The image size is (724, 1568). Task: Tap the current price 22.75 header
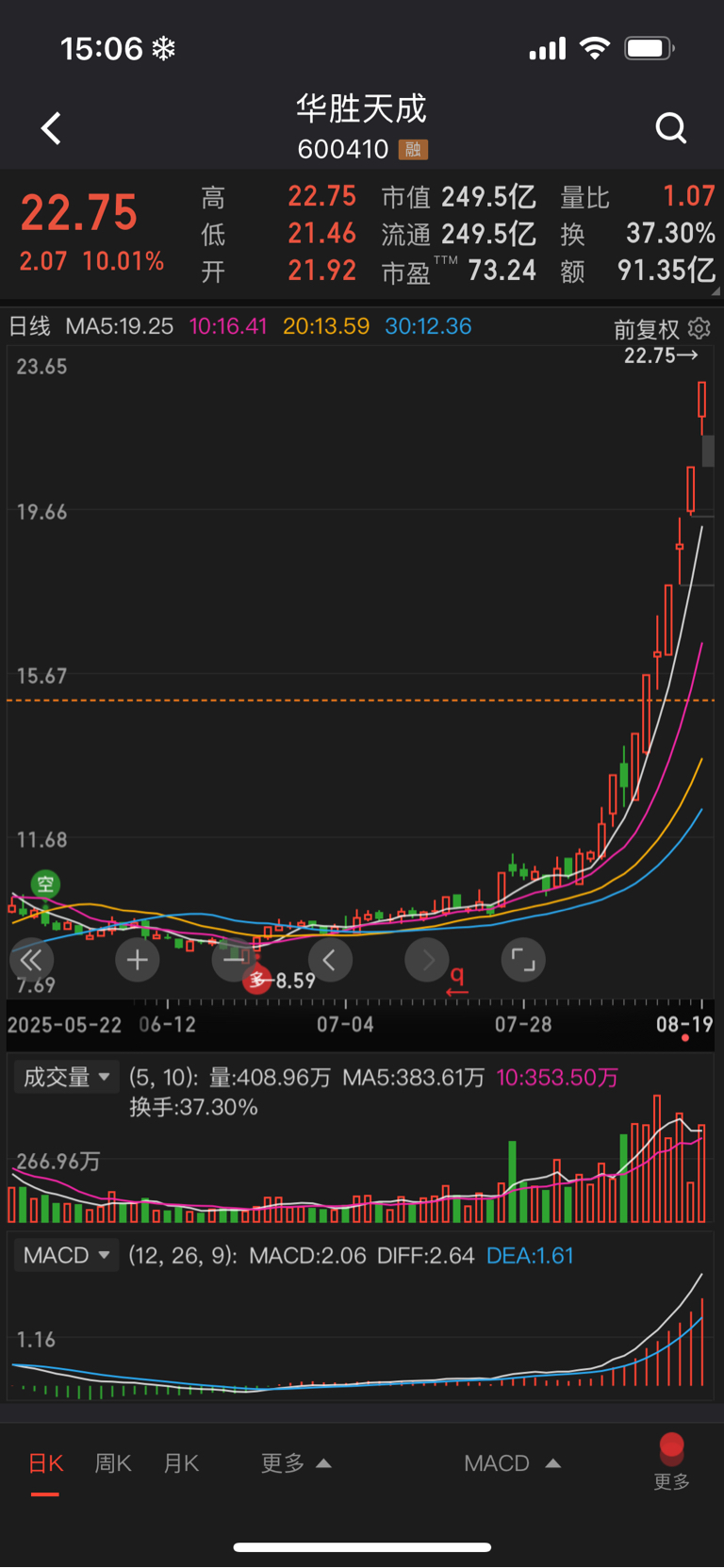coord(79,212)
